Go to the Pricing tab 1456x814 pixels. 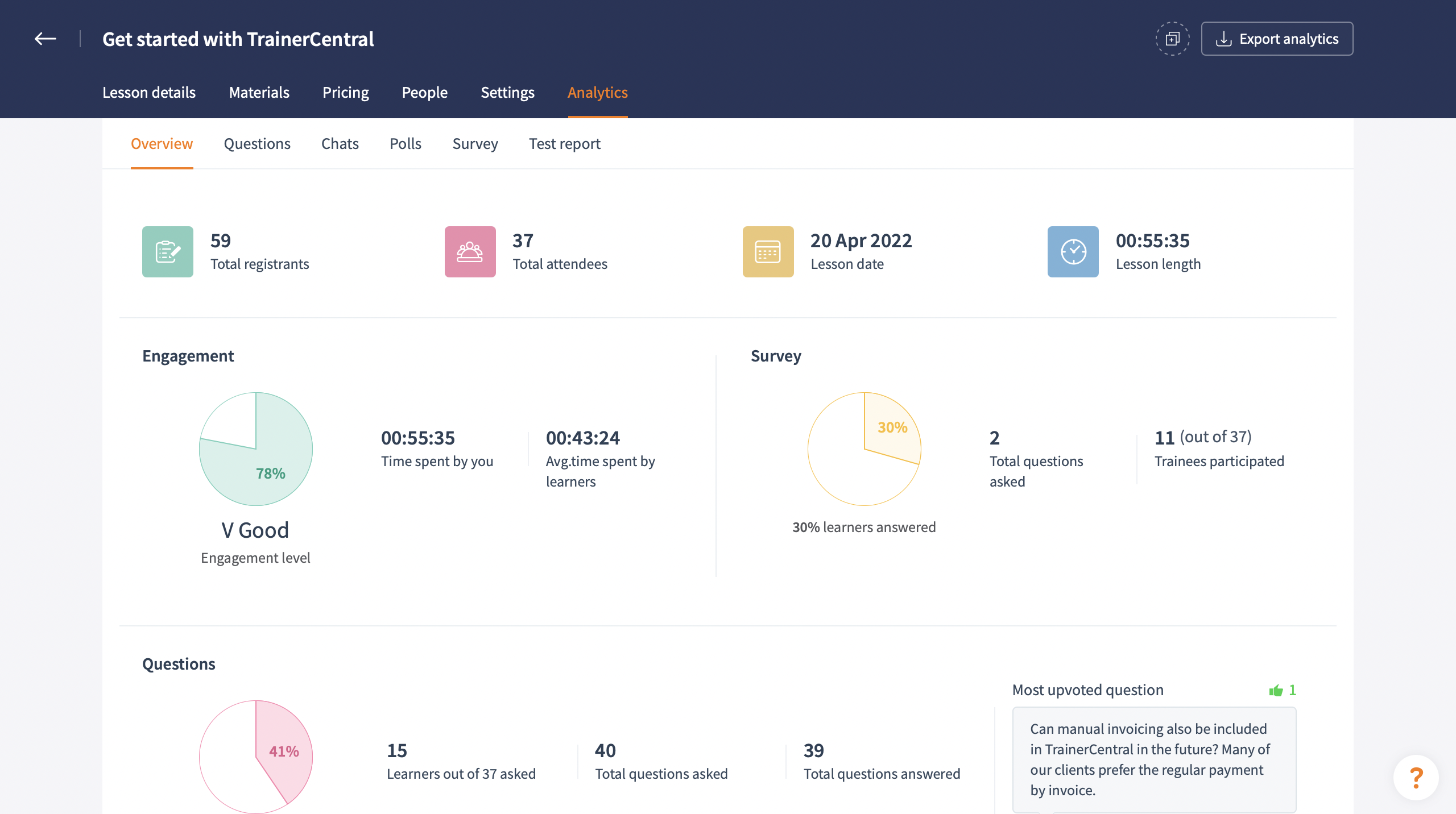345,92
